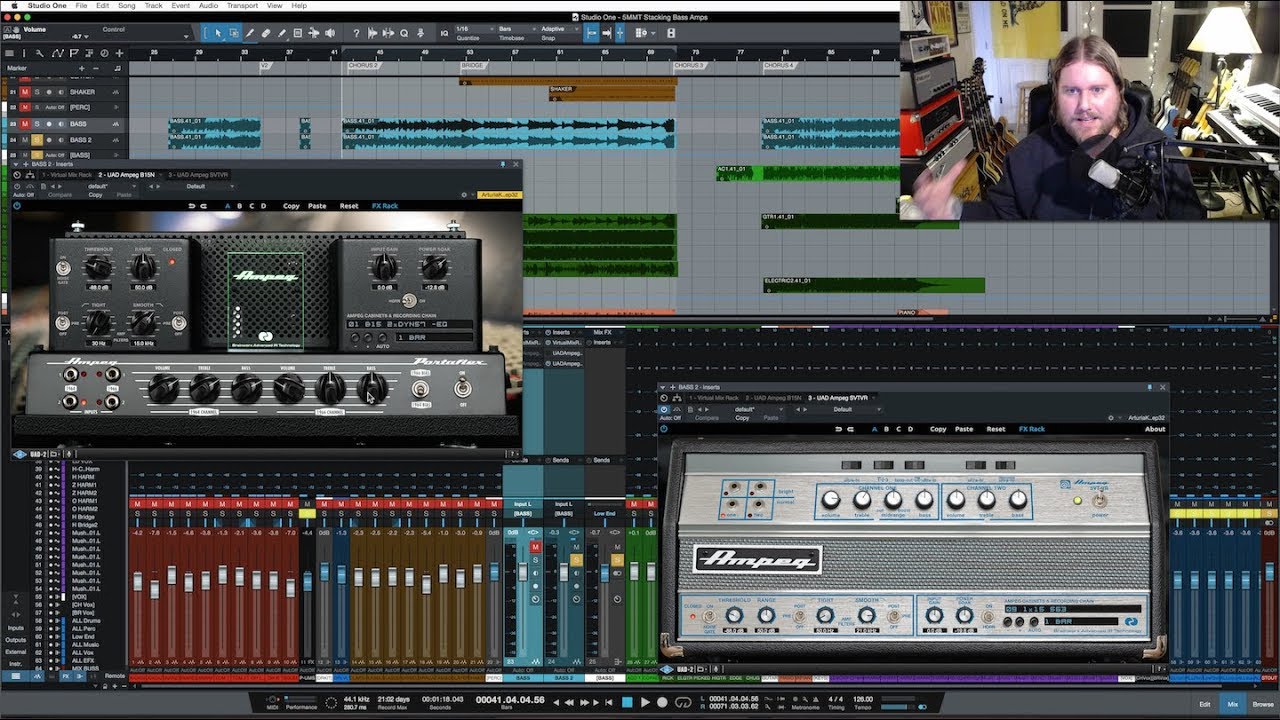Remove marker with minus button
The image size is (1280, 720).
point(96,68)
